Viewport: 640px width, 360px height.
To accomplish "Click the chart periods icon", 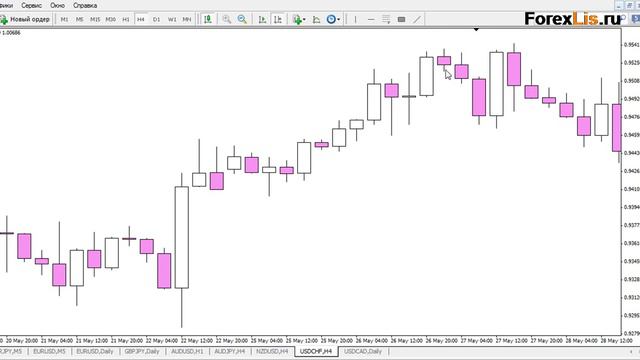I will tap(316, 19).
